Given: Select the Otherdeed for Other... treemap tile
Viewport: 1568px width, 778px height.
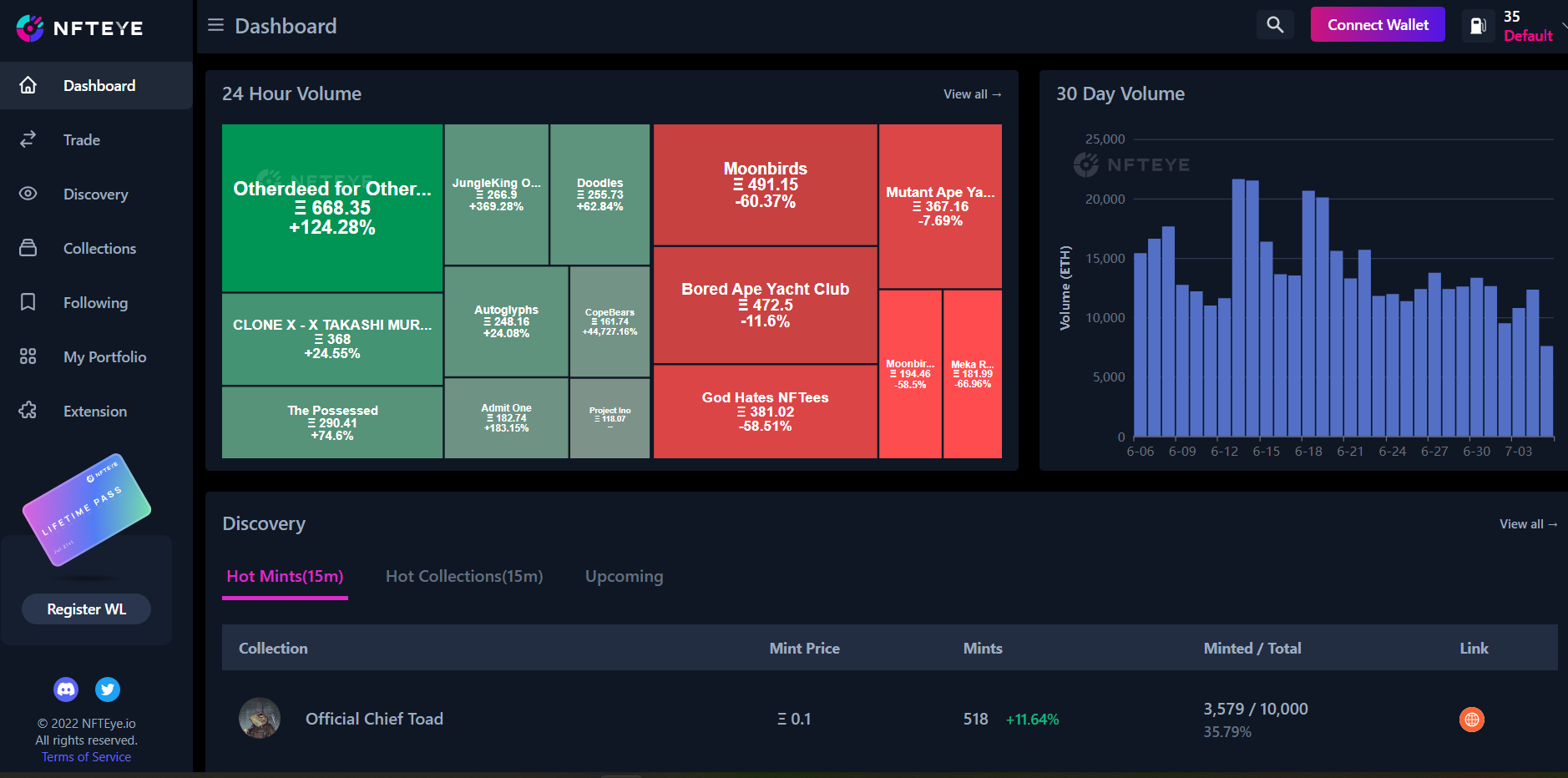Looking at the screenshot, I should (x=332, y=208).
